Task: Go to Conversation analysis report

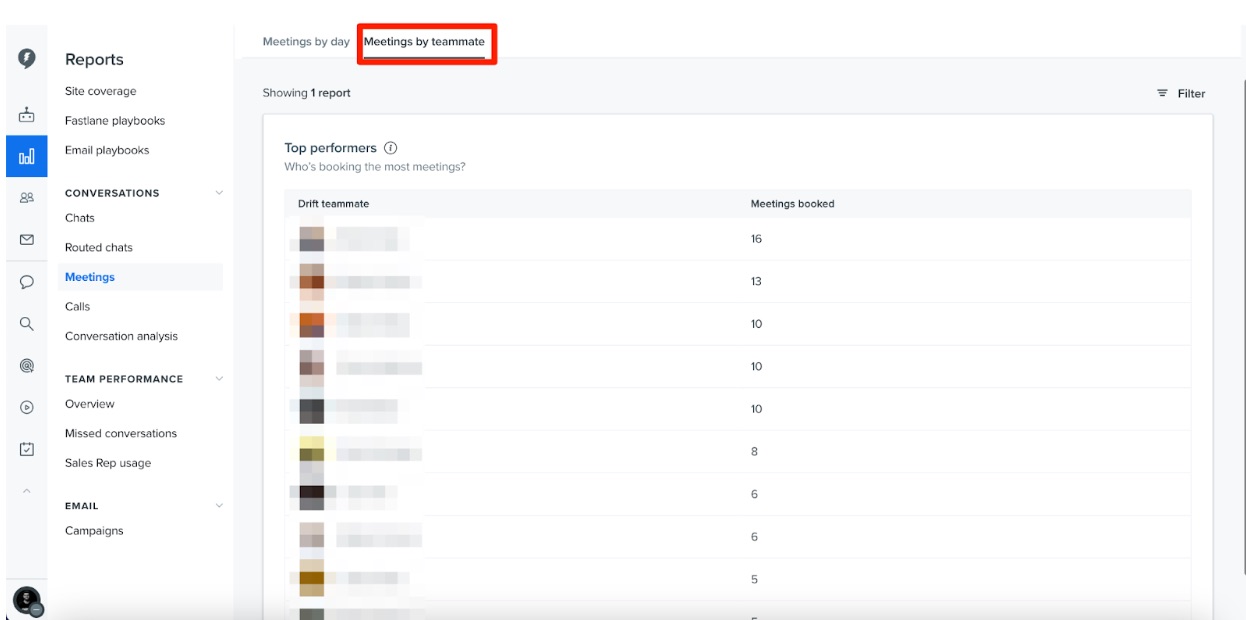Action: [121, 336]
